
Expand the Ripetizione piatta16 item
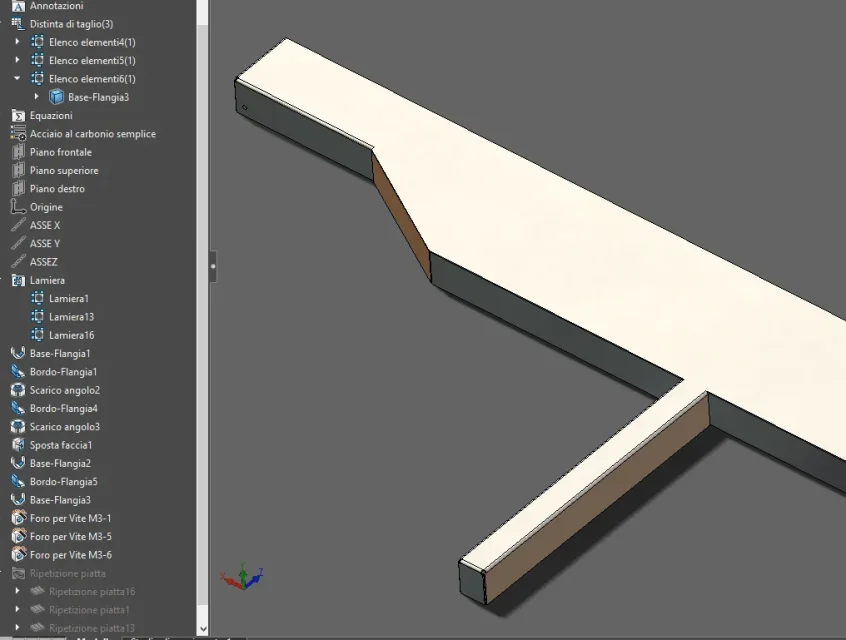pos(17,591)
